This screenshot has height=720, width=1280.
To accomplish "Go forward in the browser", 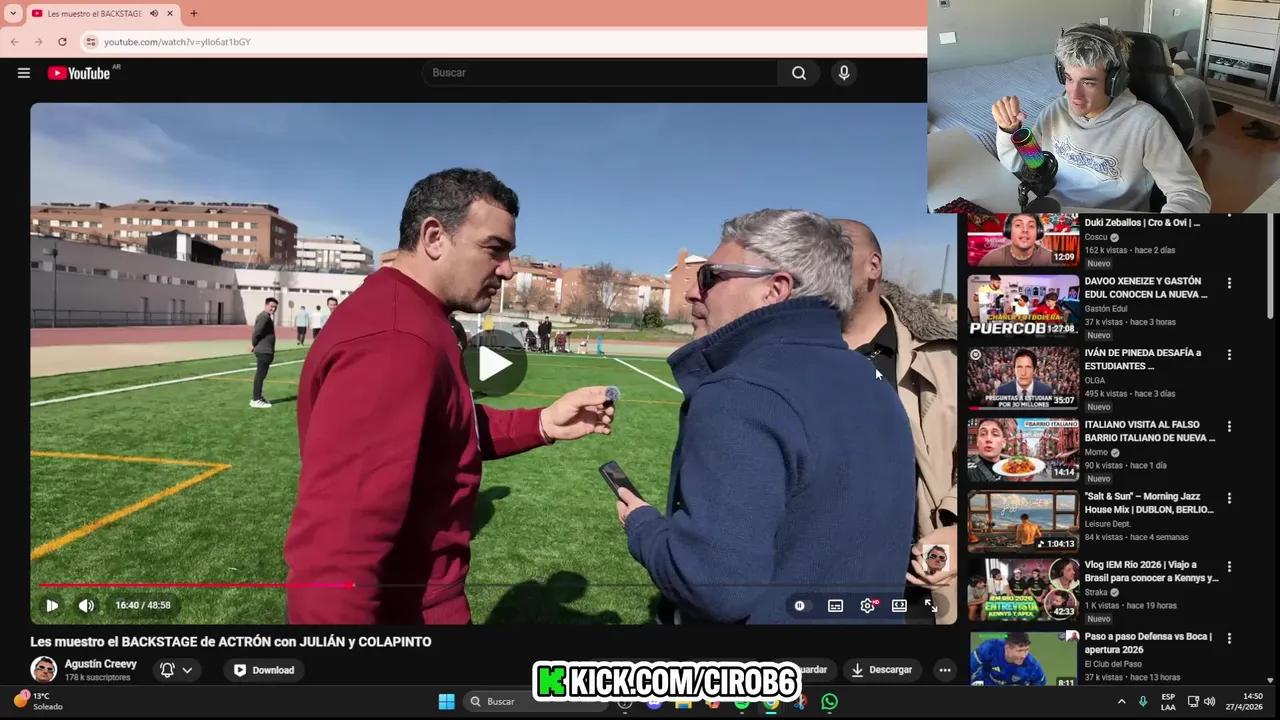I will click(38, 42).
